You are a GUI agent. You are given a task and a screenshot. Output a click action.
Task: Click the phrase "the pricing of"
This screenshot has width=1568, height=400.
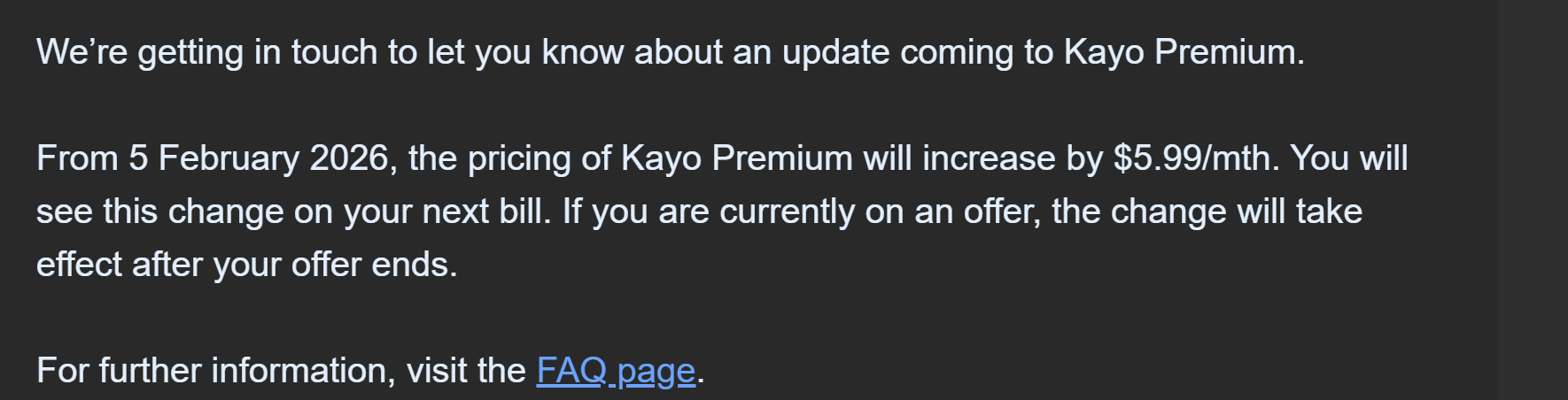point(509,158)
